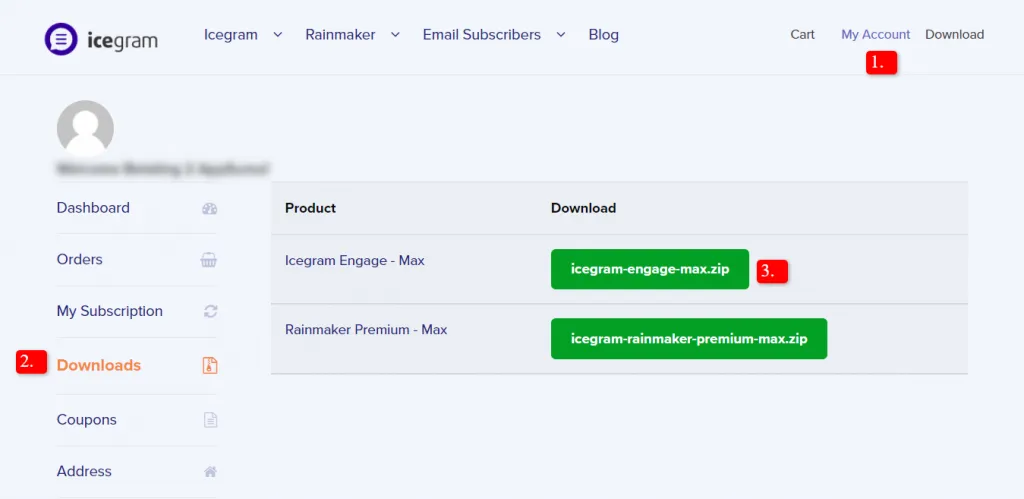Viewport: 1024px width, 499px height.
Task: Open the Icegram navigation menu item
Action: (x=231, y=35)
